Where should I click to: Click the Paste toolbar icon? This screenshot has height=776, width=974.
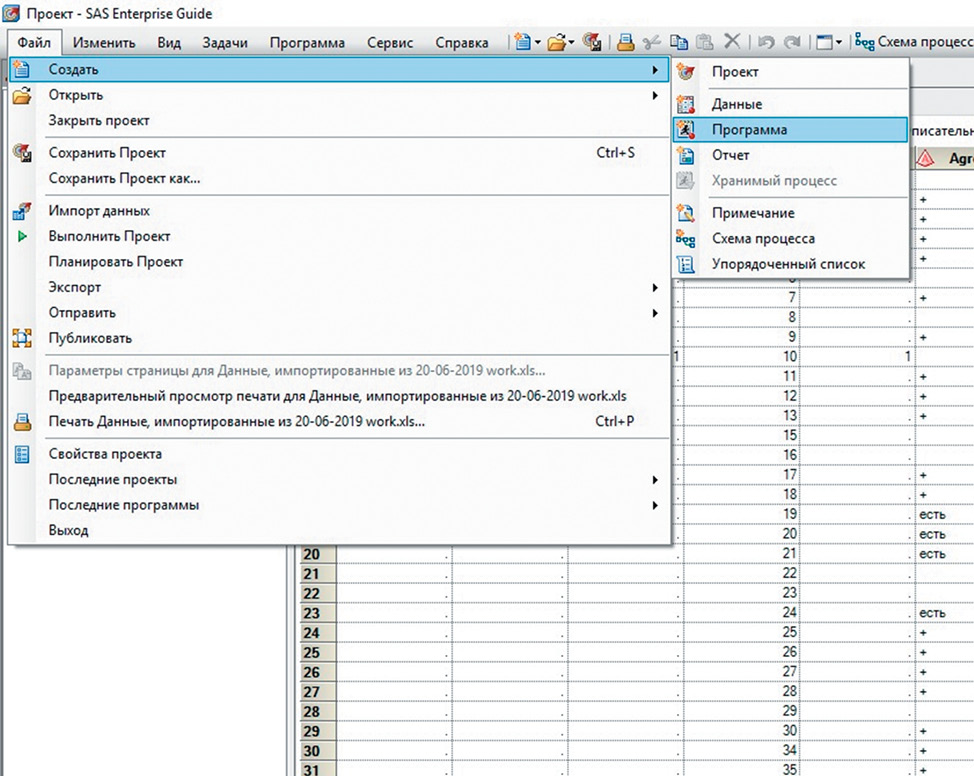704,42
